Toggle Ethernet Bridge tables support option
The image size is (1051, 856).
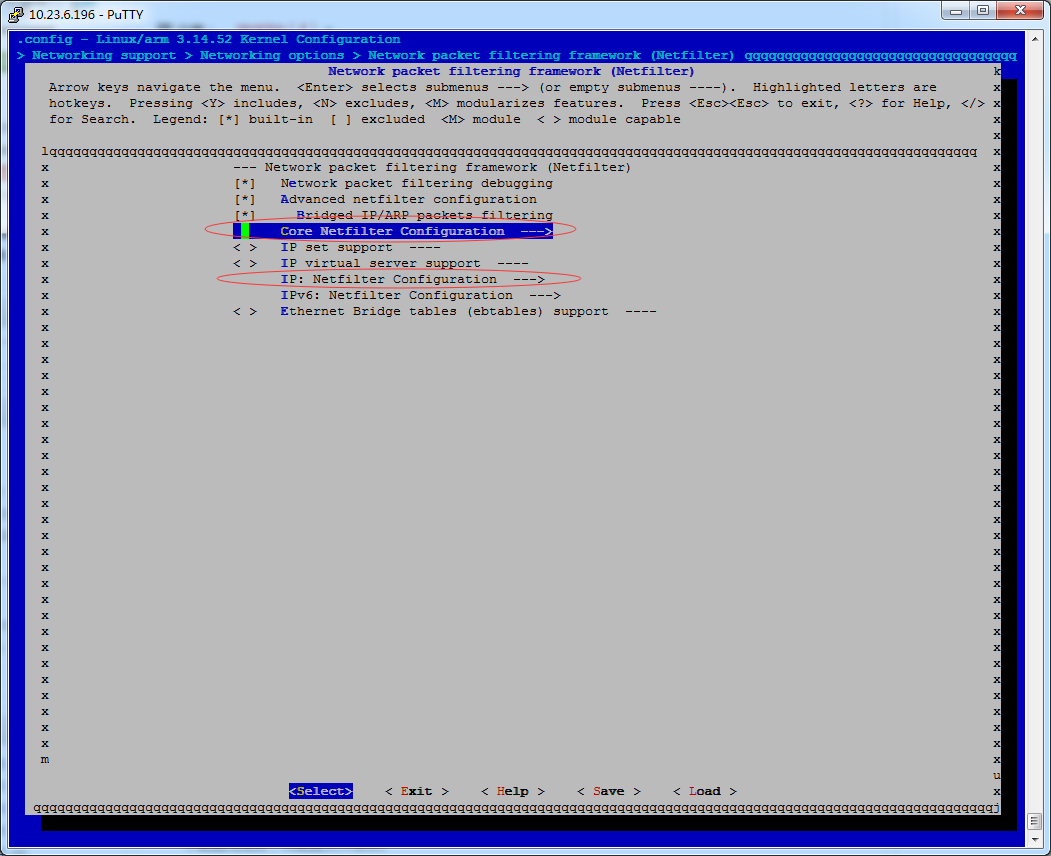point(245,312)
